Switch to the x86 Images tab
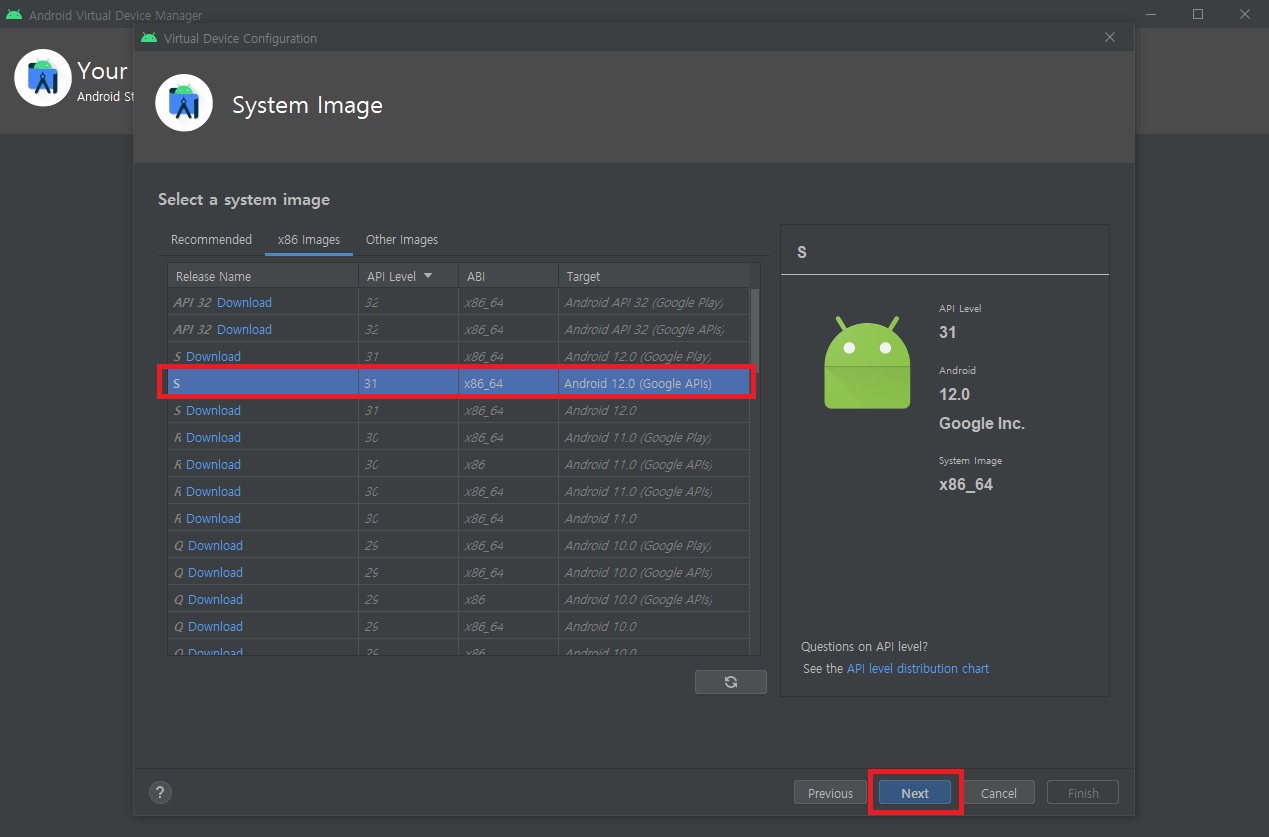1269x837 pixels. pyautogui.click(x=309, y=240)
